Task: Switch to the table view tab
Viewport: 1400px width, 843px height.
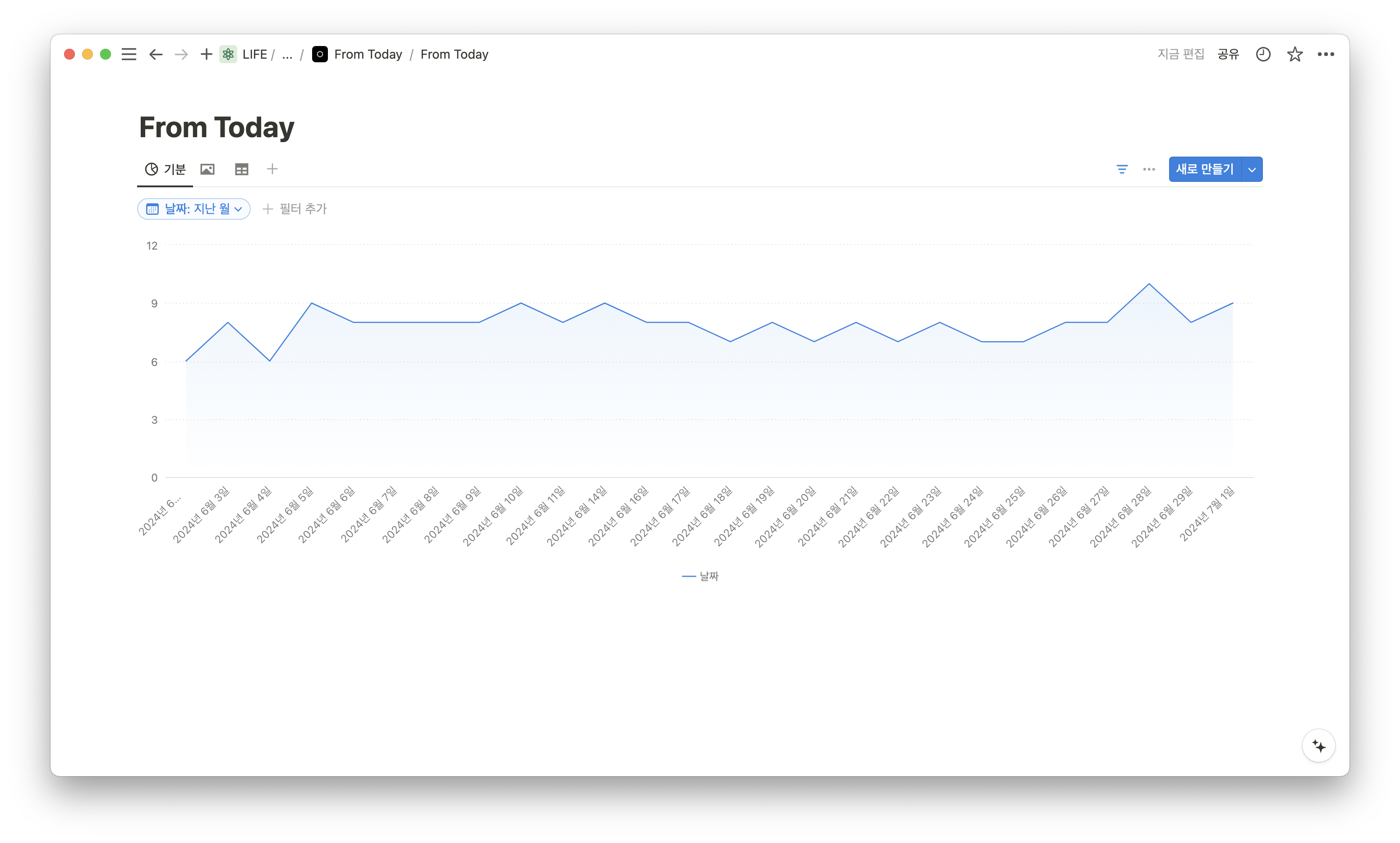Action: (x=242, y=169)
